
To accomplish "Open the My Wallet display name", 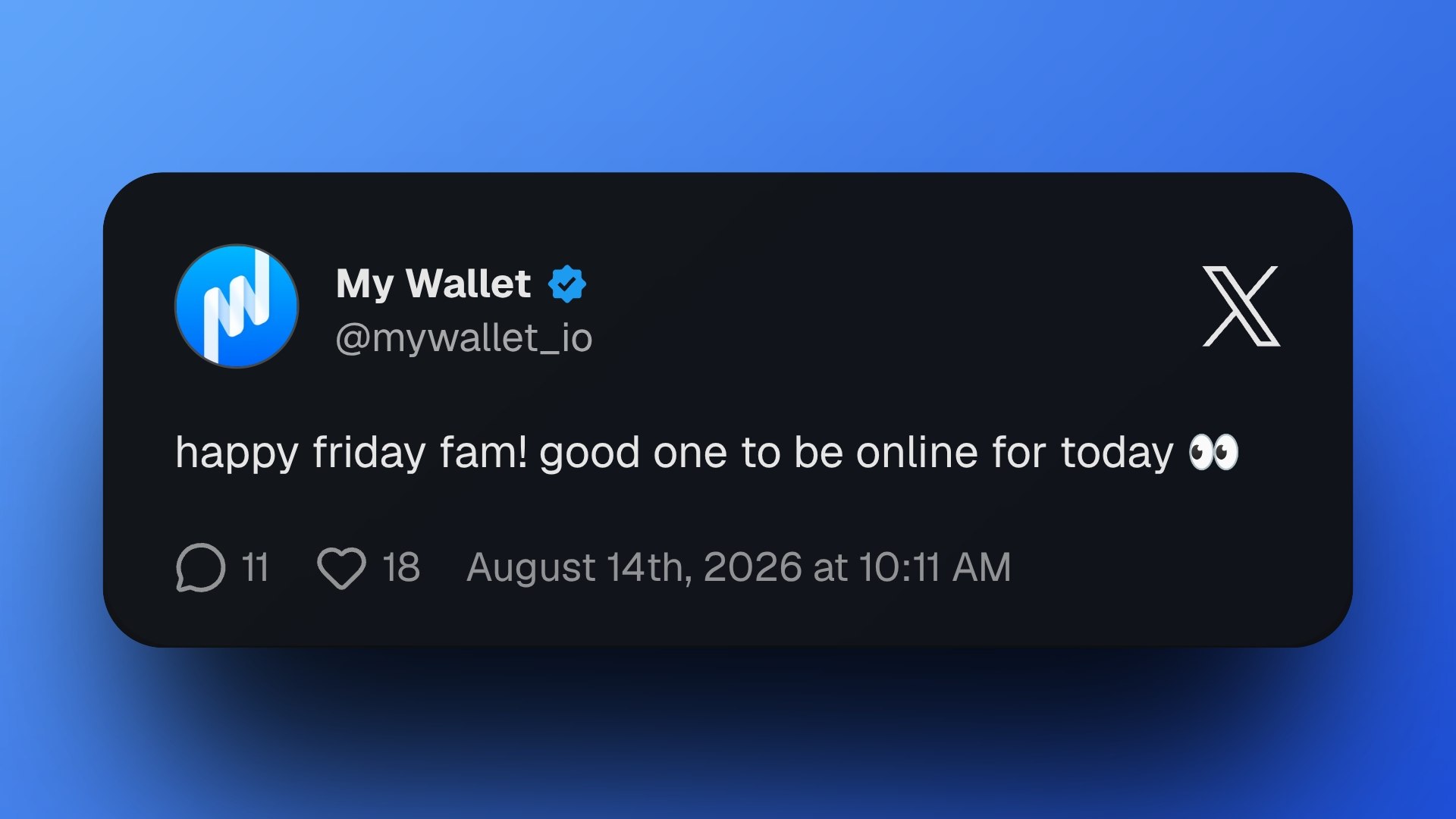I will click(433, 284).
